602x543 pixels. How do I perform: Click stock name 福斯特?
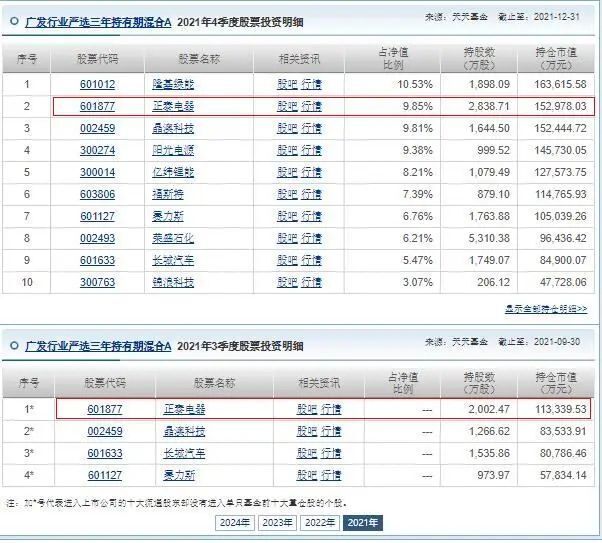tap(168, 194)
